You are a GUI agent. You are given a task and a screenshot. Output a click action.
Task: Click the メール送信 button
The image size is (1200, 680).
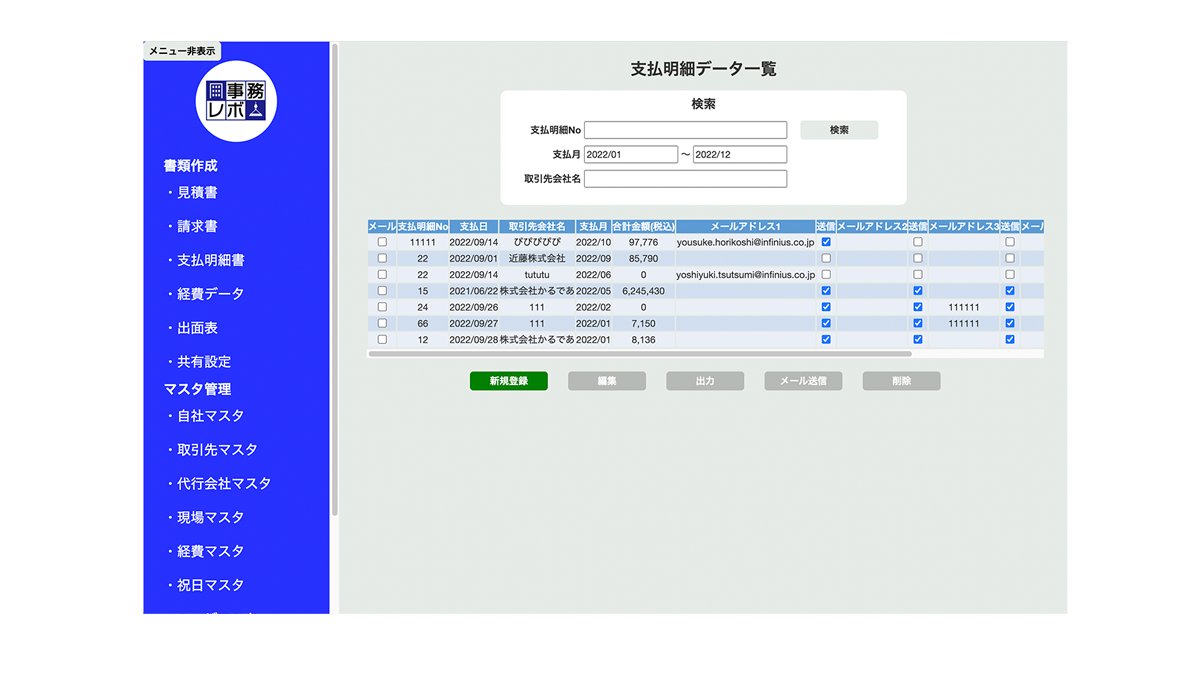803,381
